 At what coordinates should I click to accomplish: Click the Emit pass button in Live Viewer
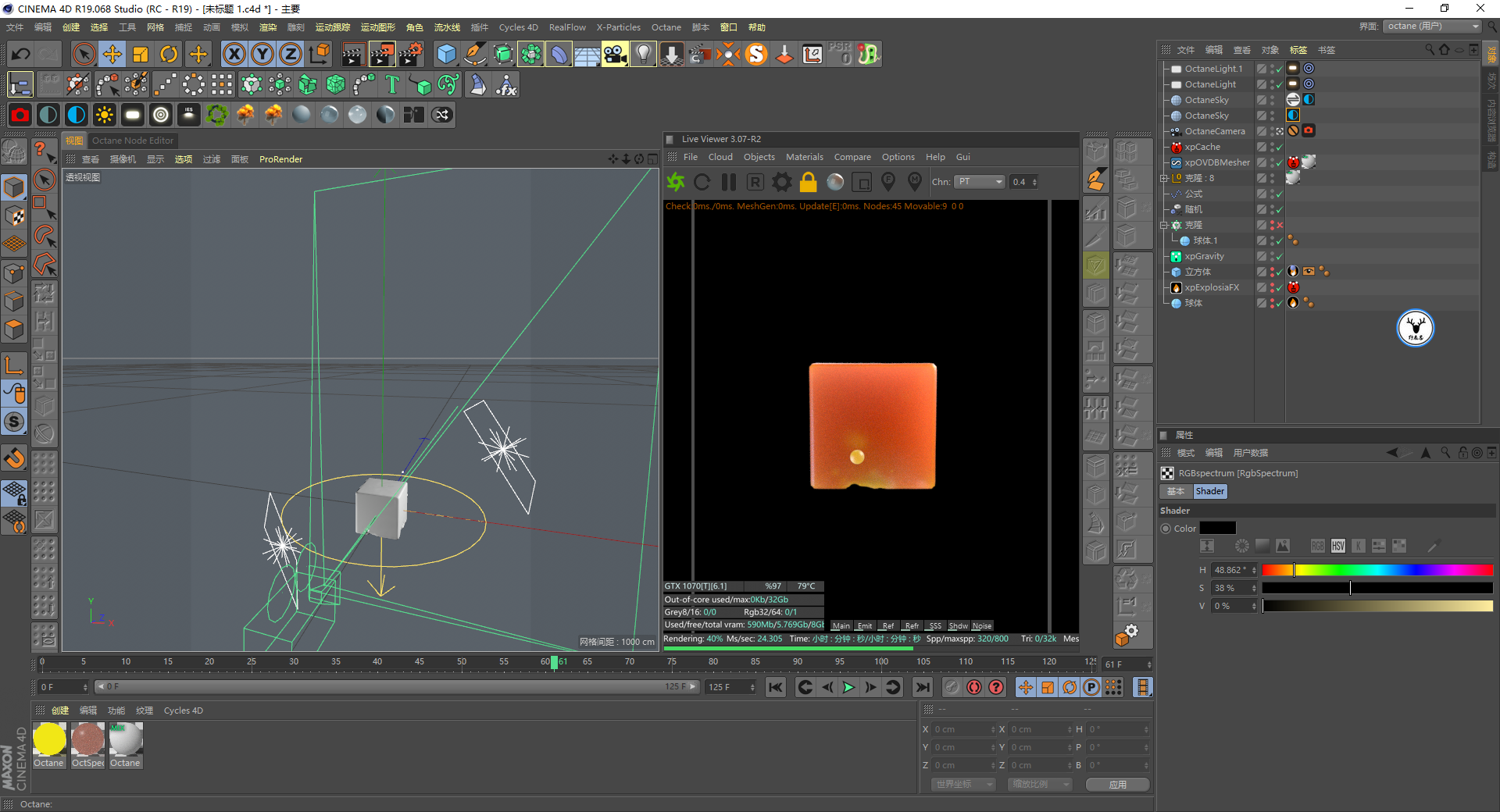click(864, 625)
